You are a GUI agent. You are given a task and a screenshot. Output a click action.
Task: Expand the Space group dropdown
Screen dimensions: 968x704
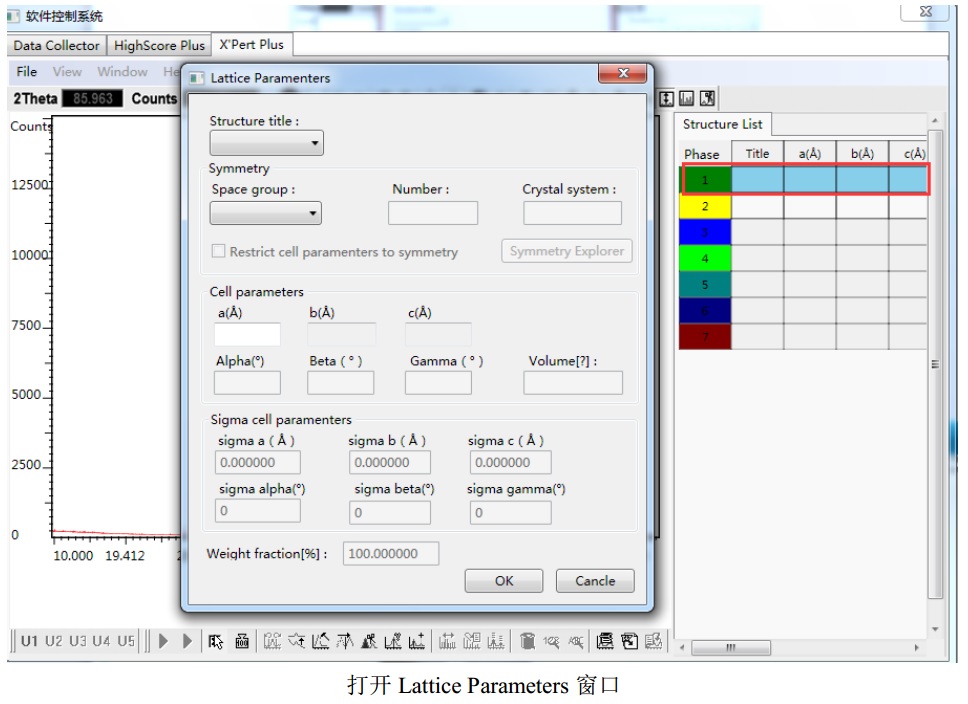266,213
